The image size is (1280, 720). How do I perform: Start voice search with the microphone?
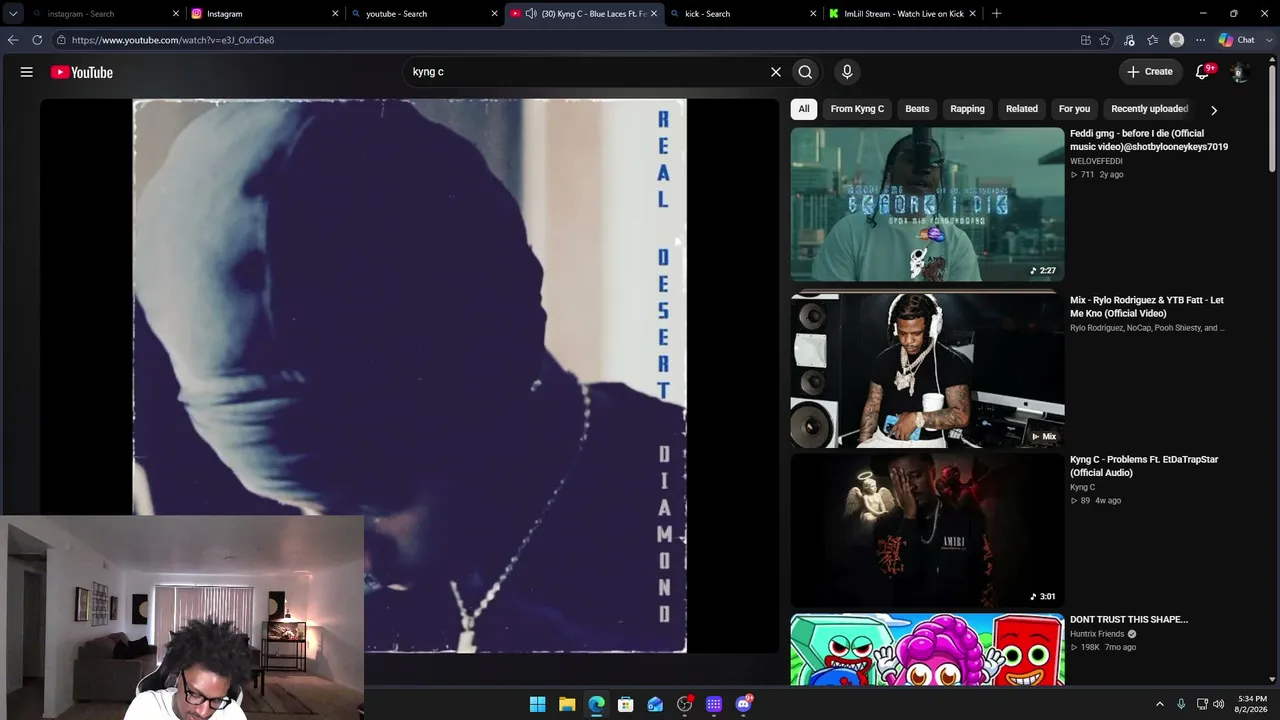tap(847, 72)
